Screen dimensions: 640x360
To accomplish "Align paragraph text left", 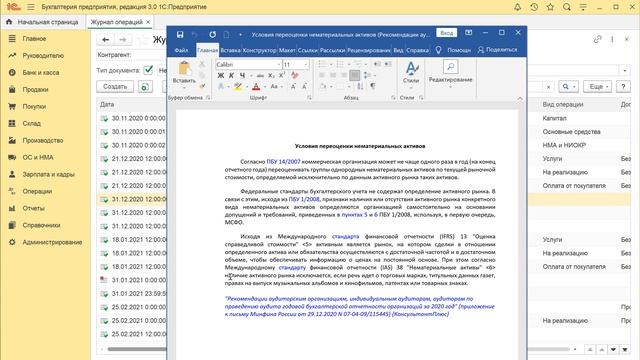I will pyautogui.click(x=322, y=75).
